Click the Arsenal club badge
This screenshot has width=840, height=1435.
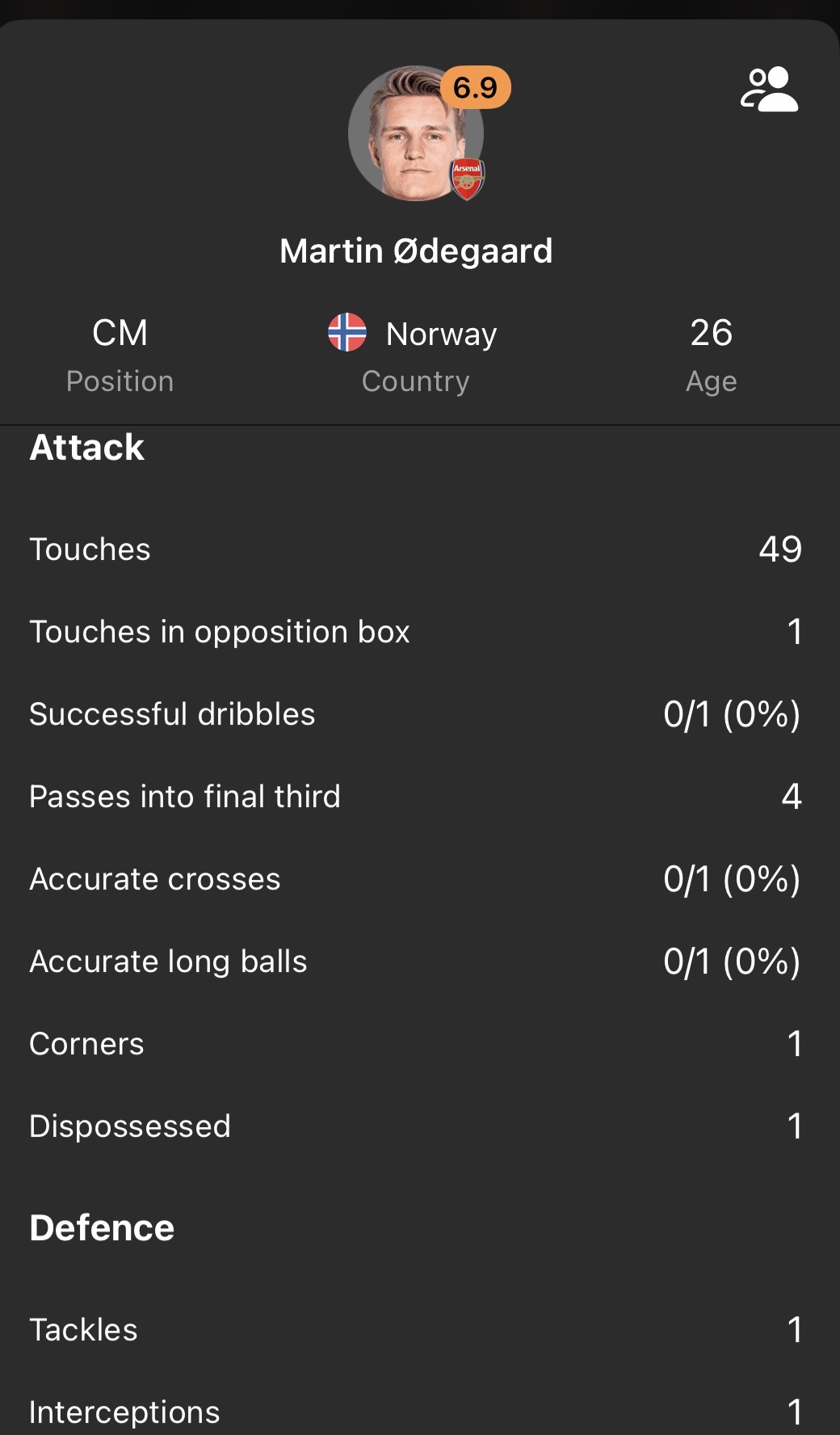click(468, 179)
